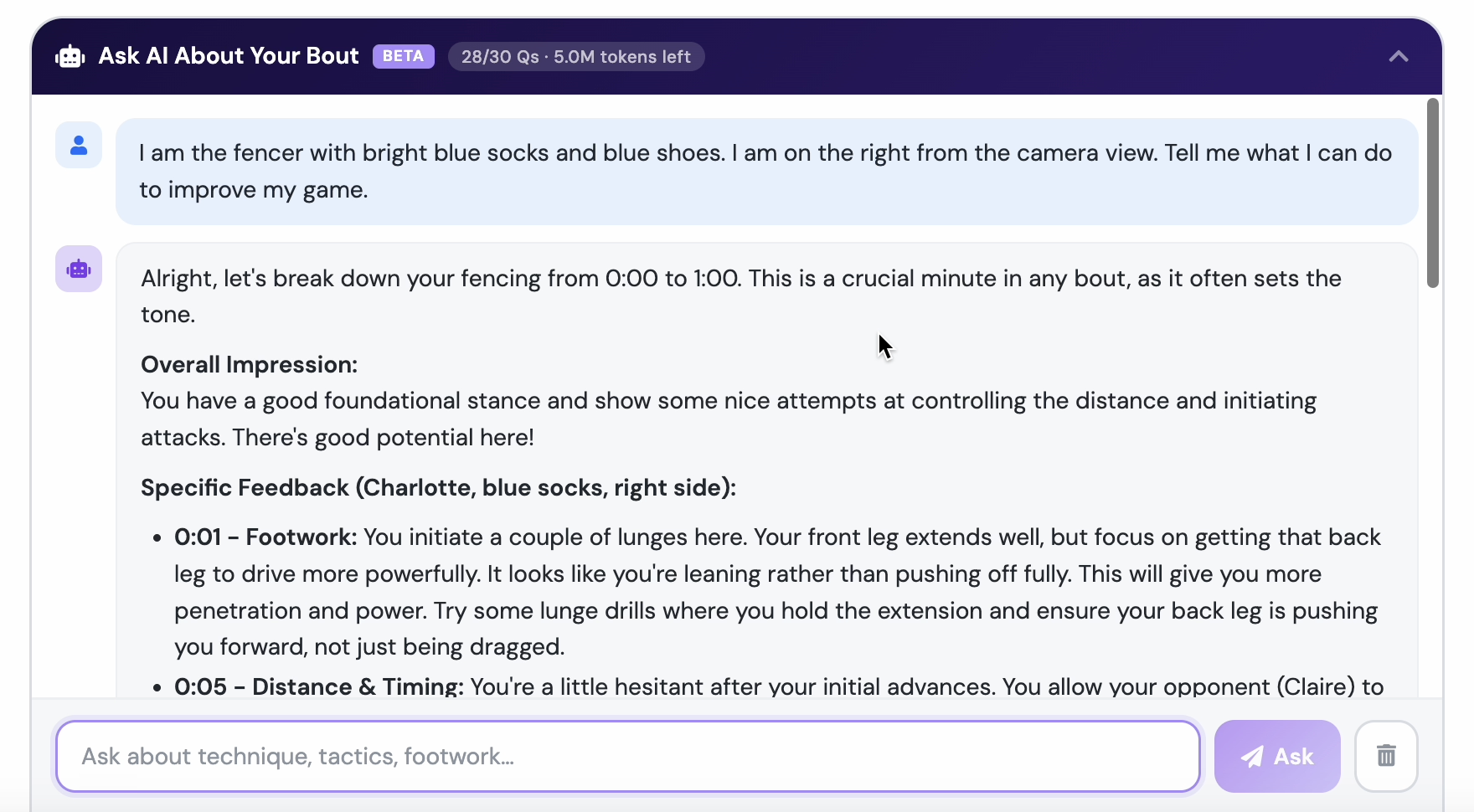Click the user avatar icon beside the question
1474x812 pixels.
point(79,146)
